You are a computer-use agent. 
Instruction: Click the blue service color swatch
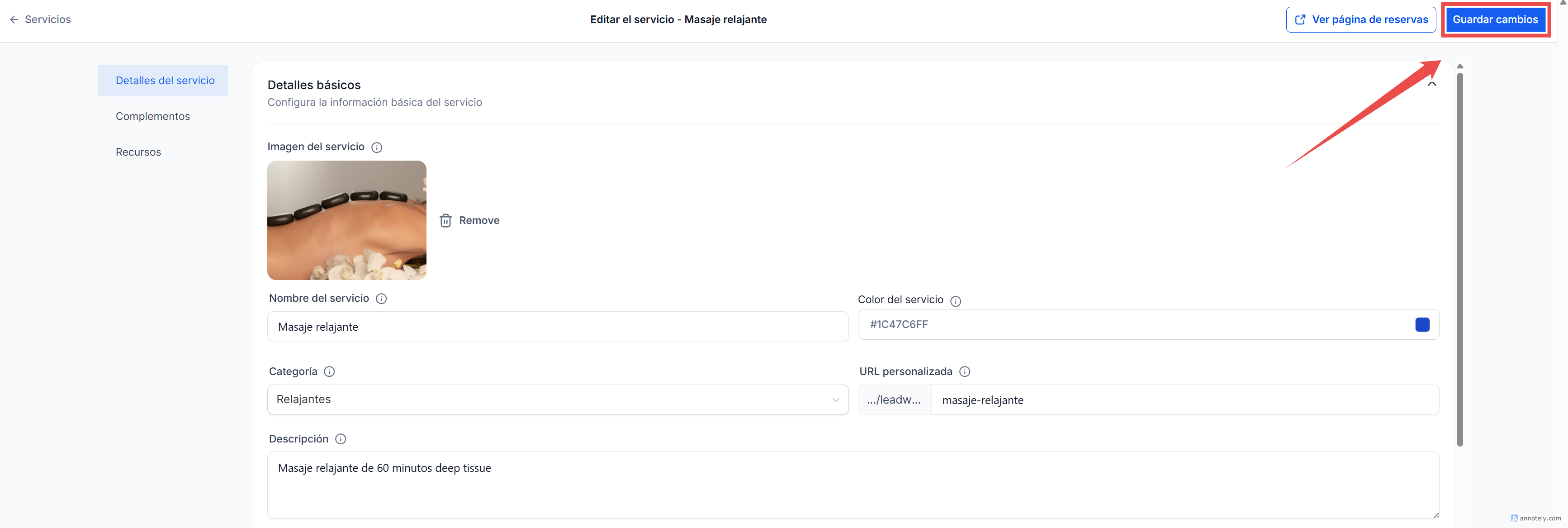(x=1422, y=324)
